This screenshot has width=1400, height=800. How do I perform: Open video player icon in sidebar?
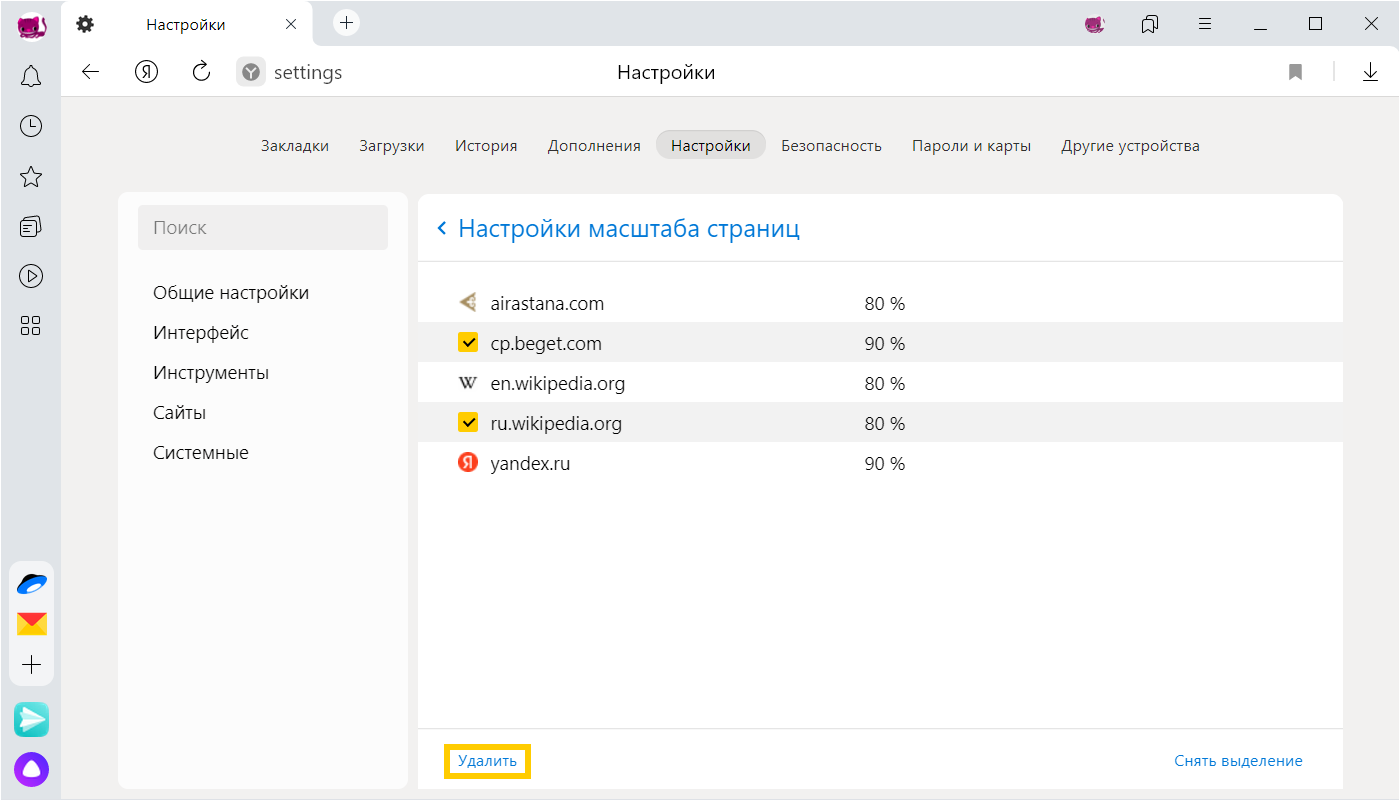coord(31,276)
